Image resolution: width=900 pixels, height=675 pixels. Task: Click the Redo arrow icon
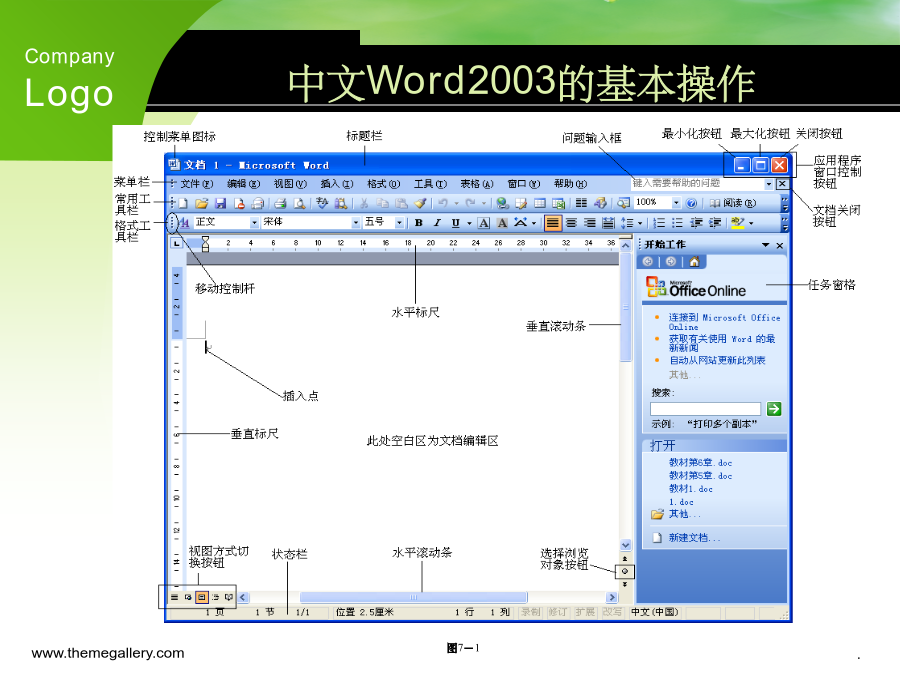(470, 203)
